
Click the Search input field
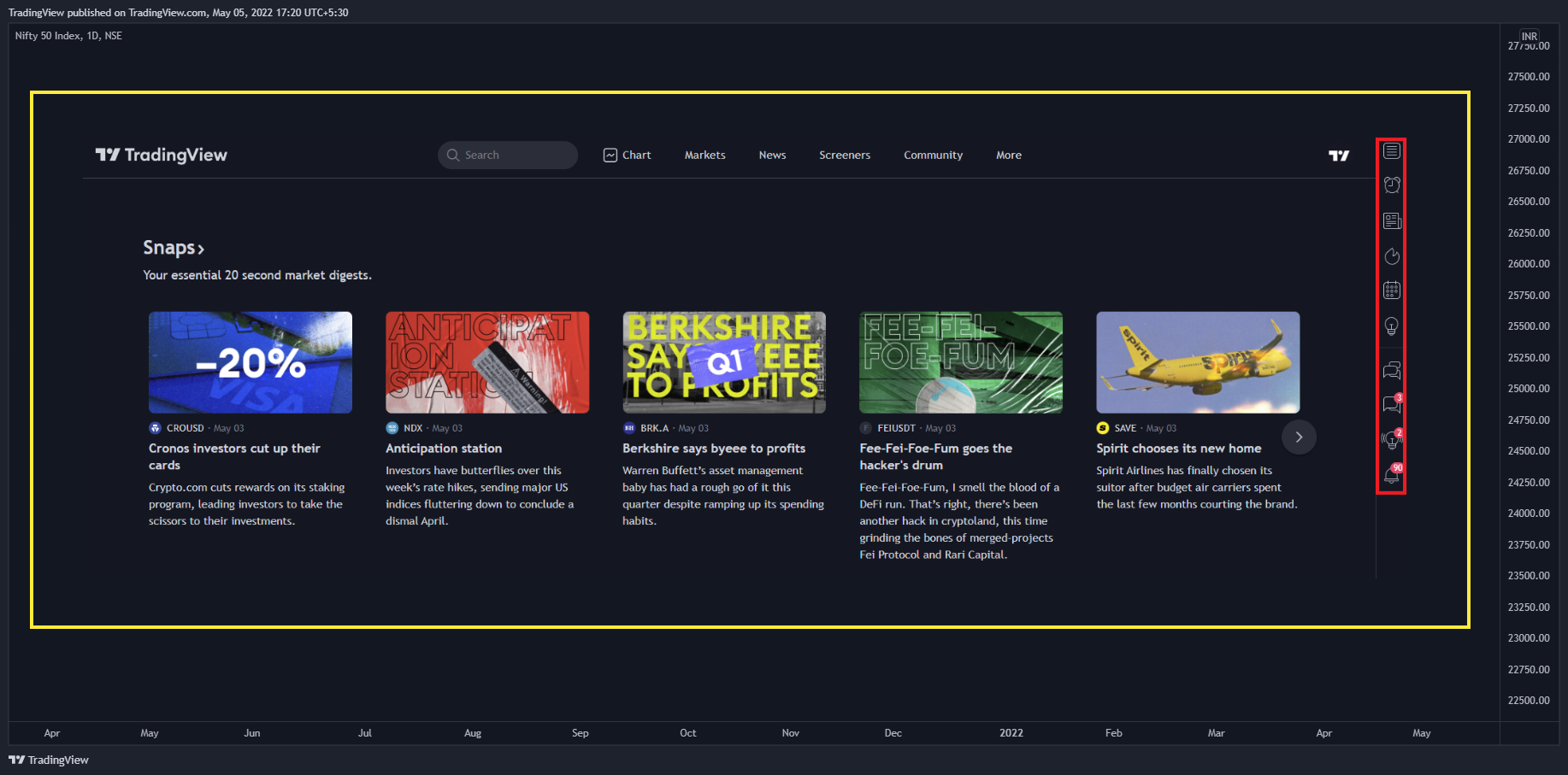coord(508,156)
